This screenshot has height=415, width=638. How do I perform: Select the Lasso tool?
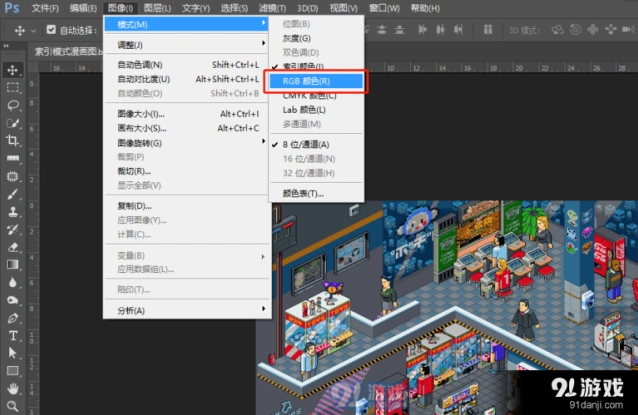[13, 105]
